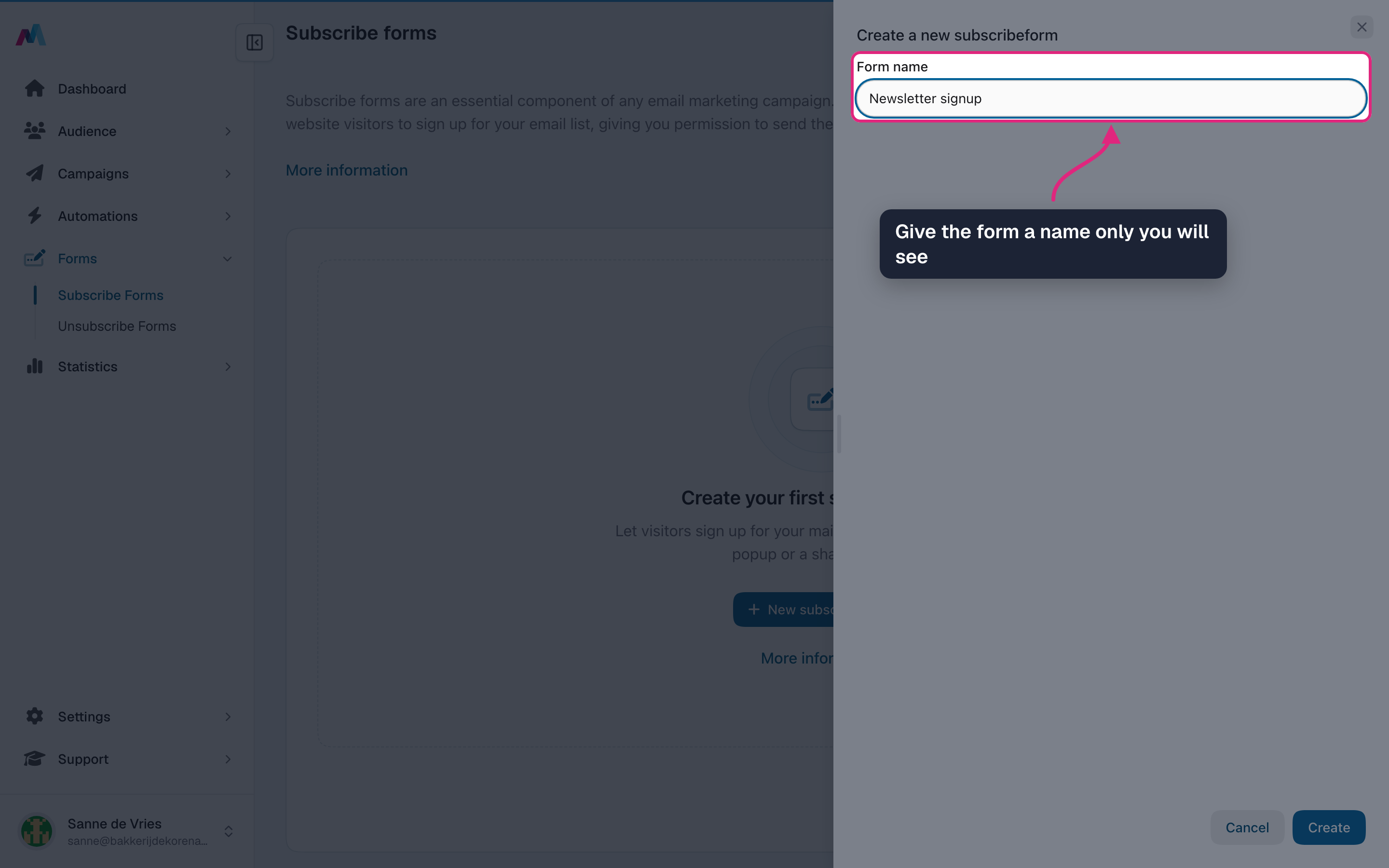Focus the Form name input field

(1111, 99)
